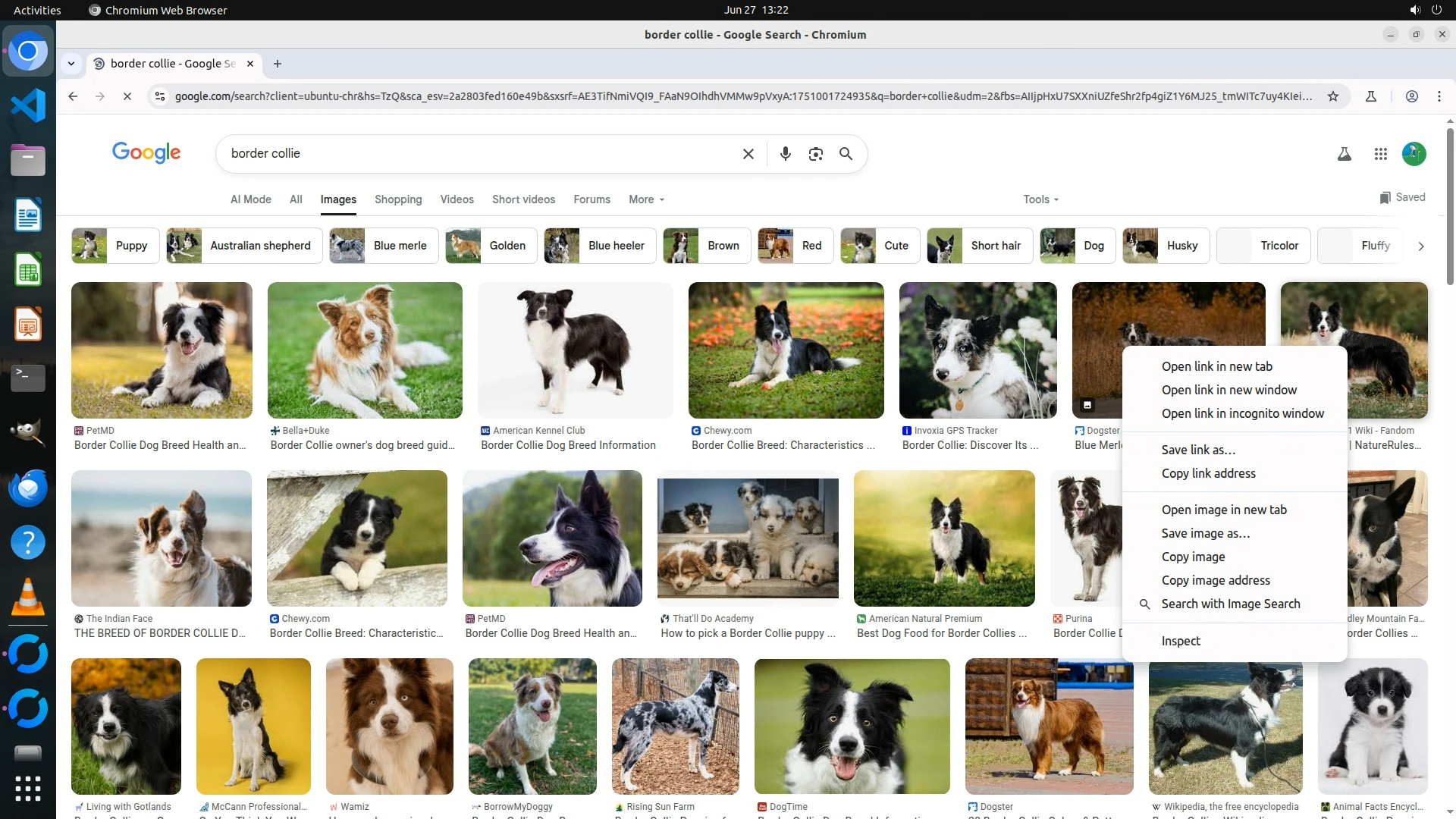Switch to the Videos tab

point(457,199)
